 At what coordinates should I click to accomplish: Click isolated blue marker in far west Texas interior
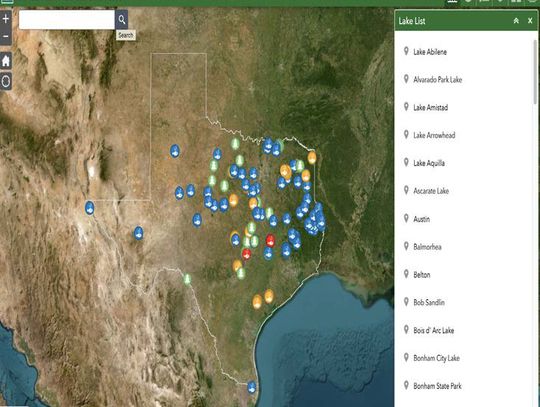pos(138,233)
